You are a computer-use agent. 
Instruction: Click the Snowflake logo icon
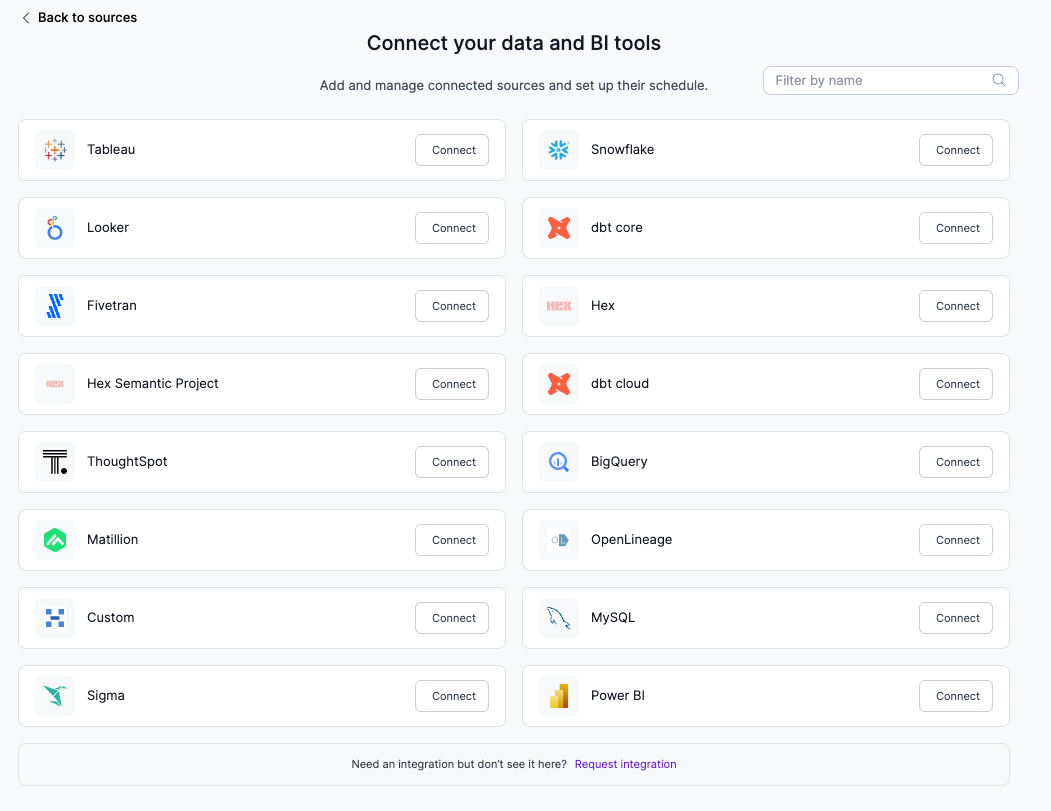click(558, 150)
